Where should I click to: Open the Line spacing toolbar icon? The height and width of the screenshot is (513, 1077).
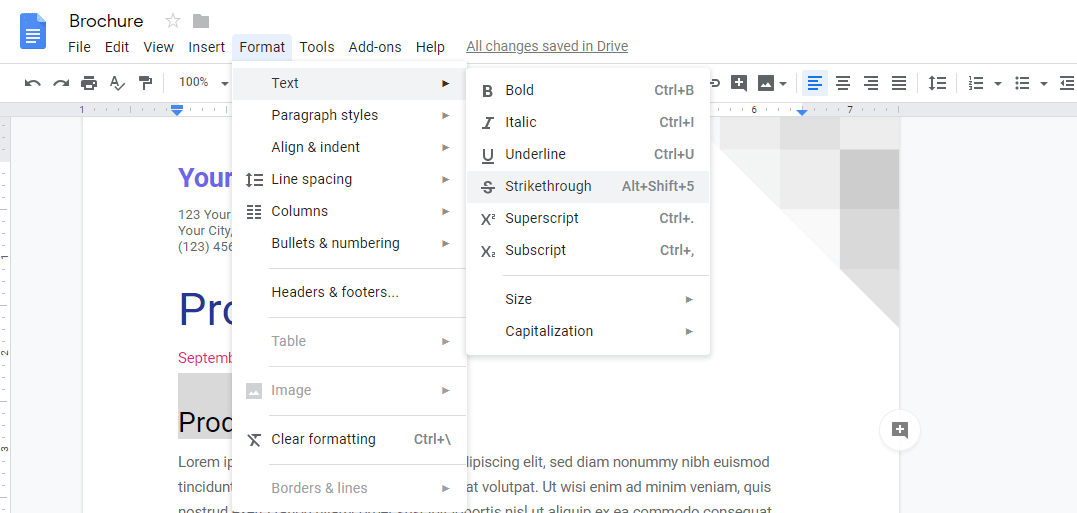pos(937,83)
